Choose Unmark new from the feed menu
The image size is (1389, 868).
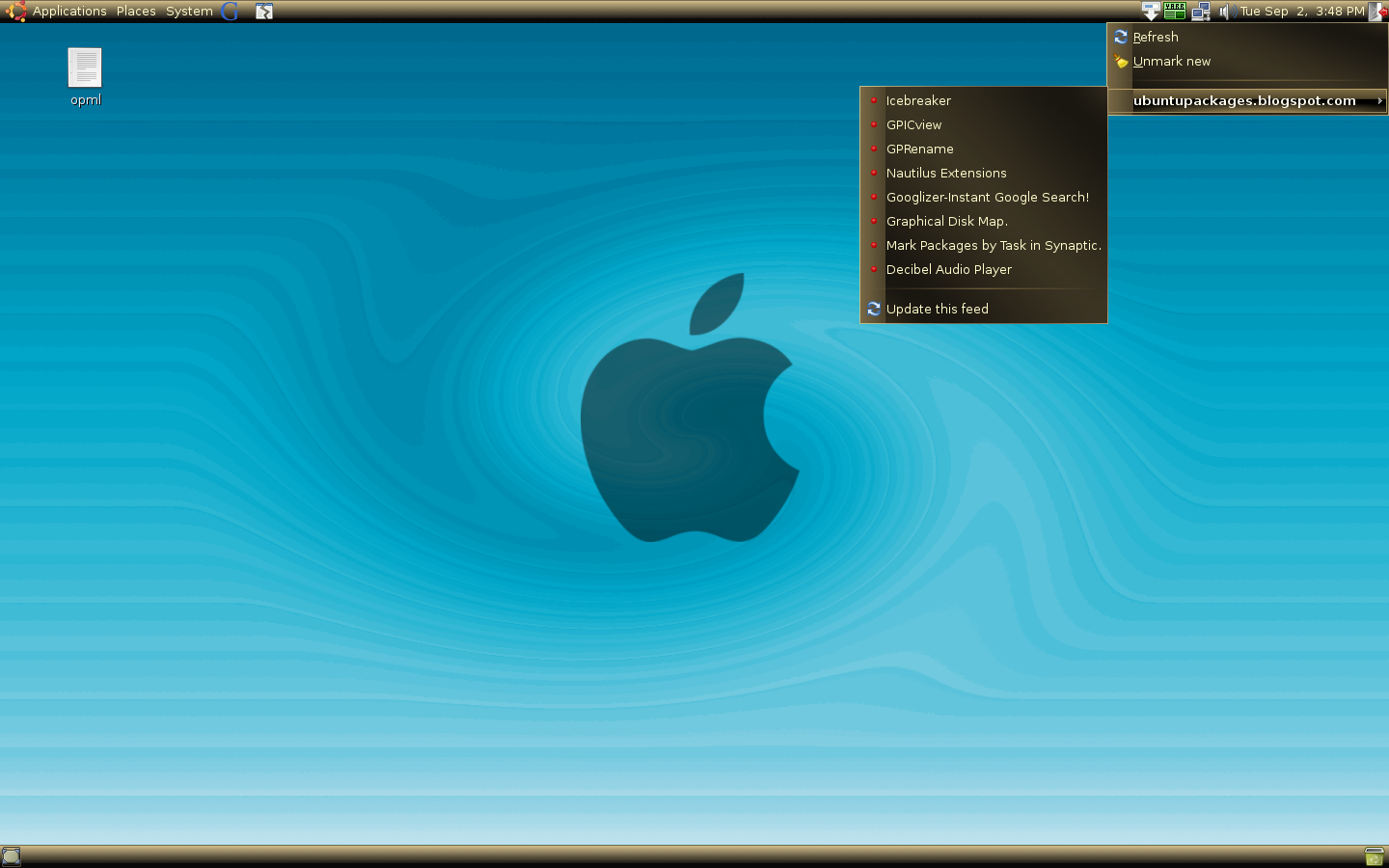[x=1247, y=61]
